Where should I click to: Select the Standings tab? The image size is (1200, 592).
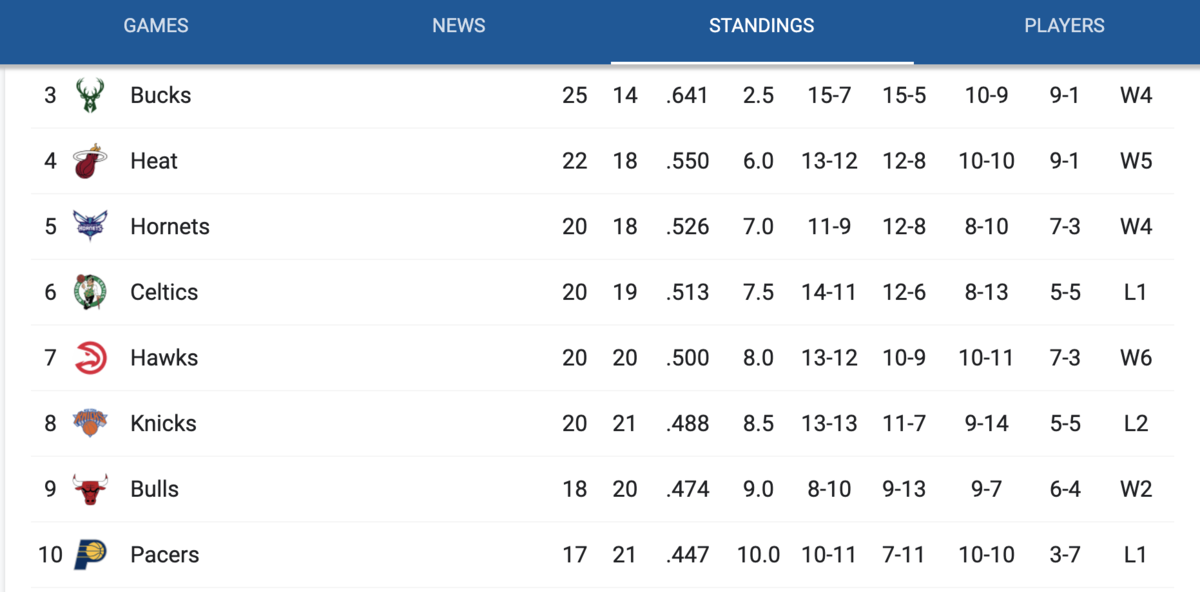coord(762,26)
